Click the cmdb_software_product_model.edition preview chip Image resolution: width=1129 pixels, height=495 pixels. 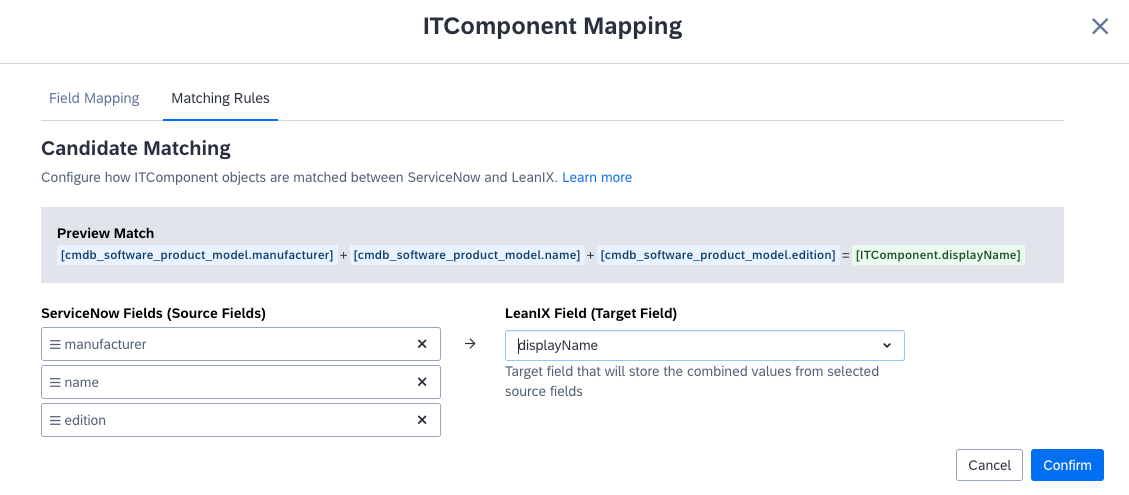pos(718,255)
